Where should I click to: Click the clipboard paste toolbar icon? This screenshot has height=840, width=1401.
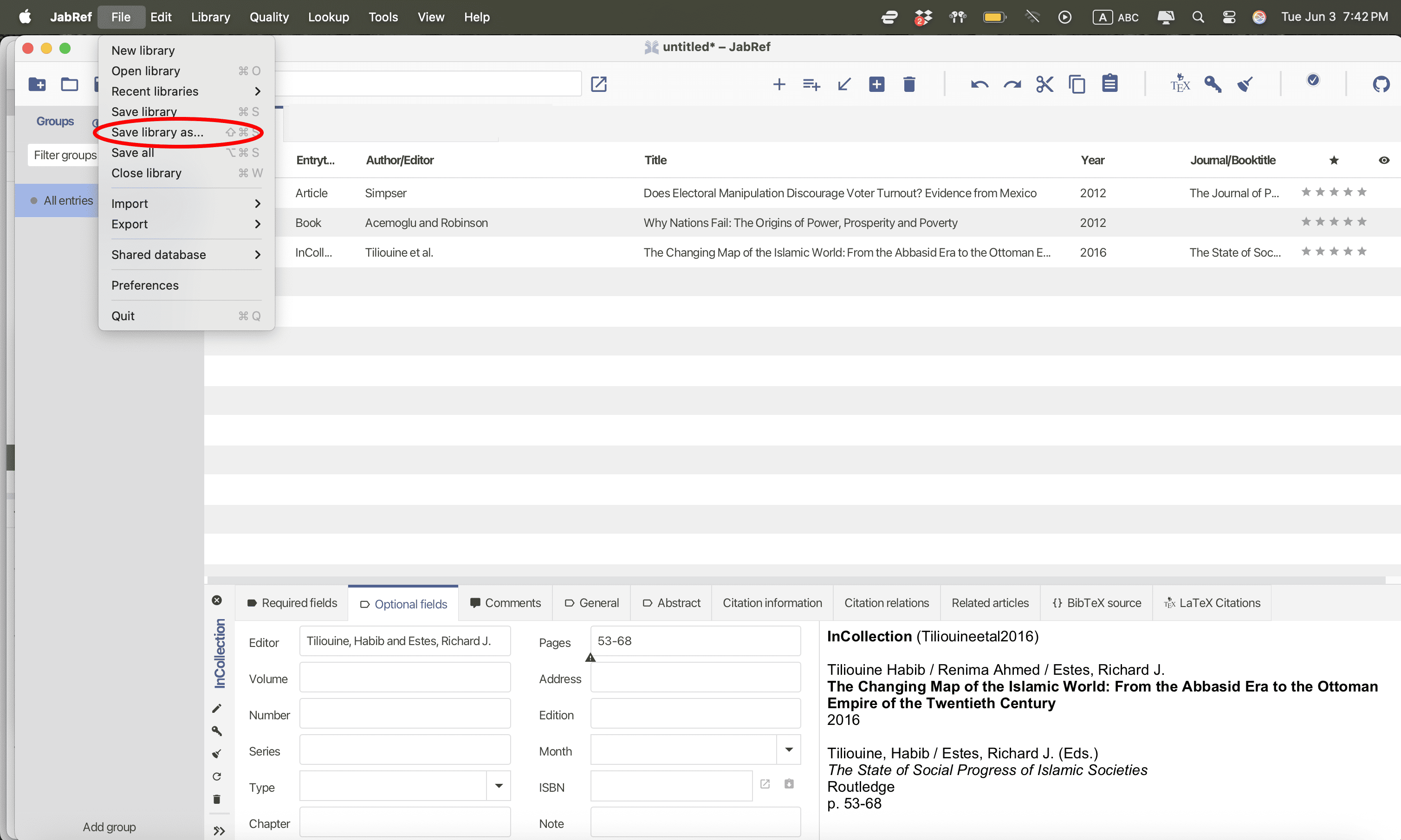point(1109,84)
